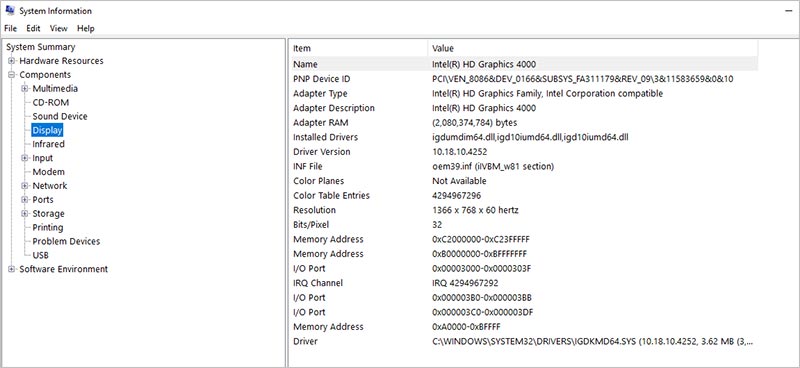Open the View menu
Image resolution: width=800 pixels, height=368 pixels.
[59, 29]
